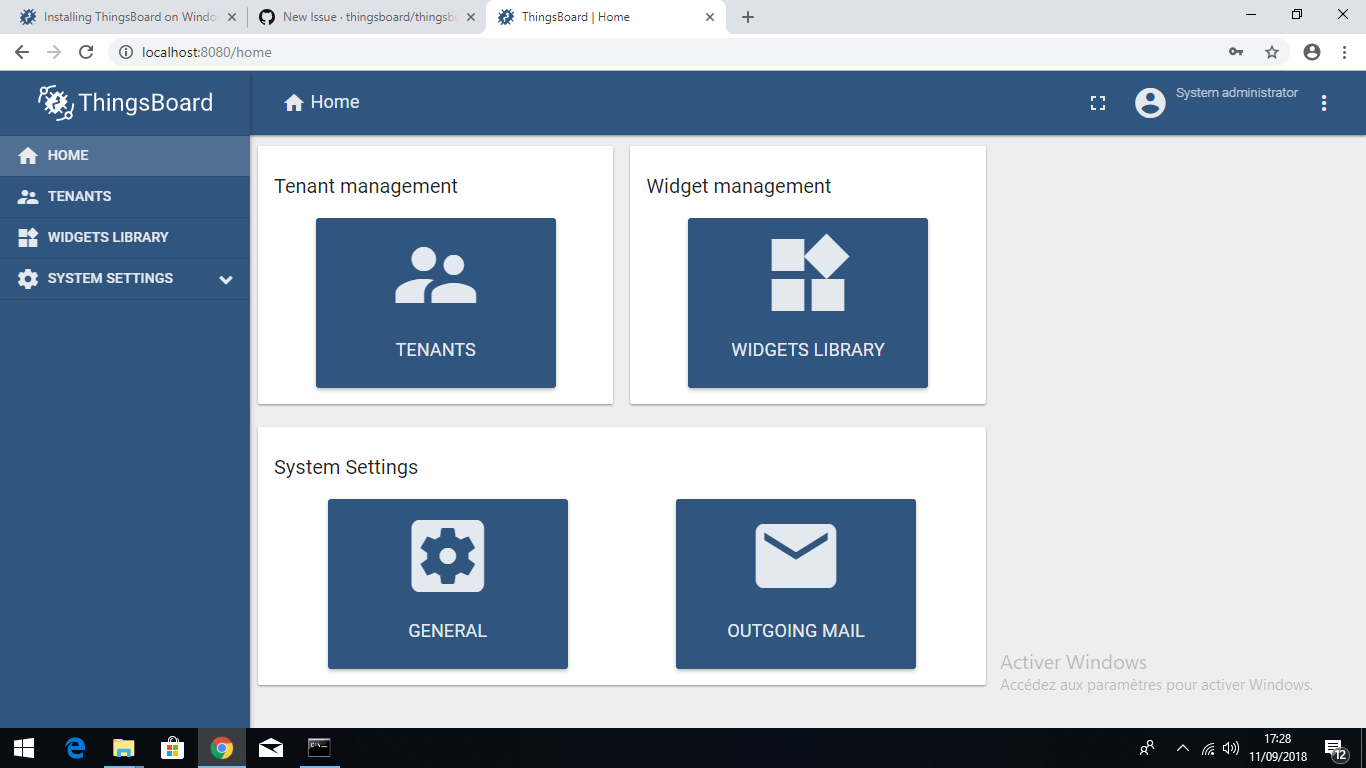The width and height of the screenshot is (1366, 768).
Task: Click the Home breadcrumb icon
Action: [294, 103]
